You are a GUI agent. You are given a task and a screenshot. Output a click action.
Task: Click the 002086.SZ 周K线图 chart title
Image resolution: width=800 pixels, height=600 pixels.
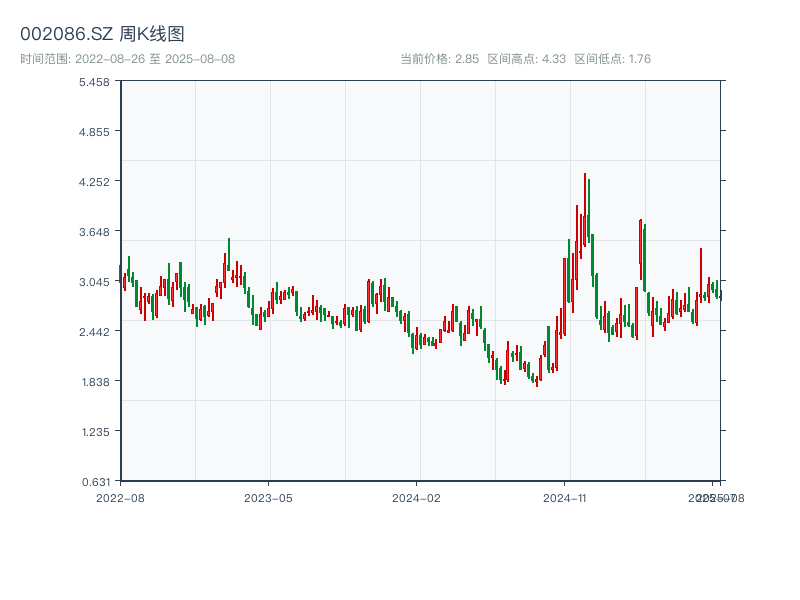click(102, 34)
